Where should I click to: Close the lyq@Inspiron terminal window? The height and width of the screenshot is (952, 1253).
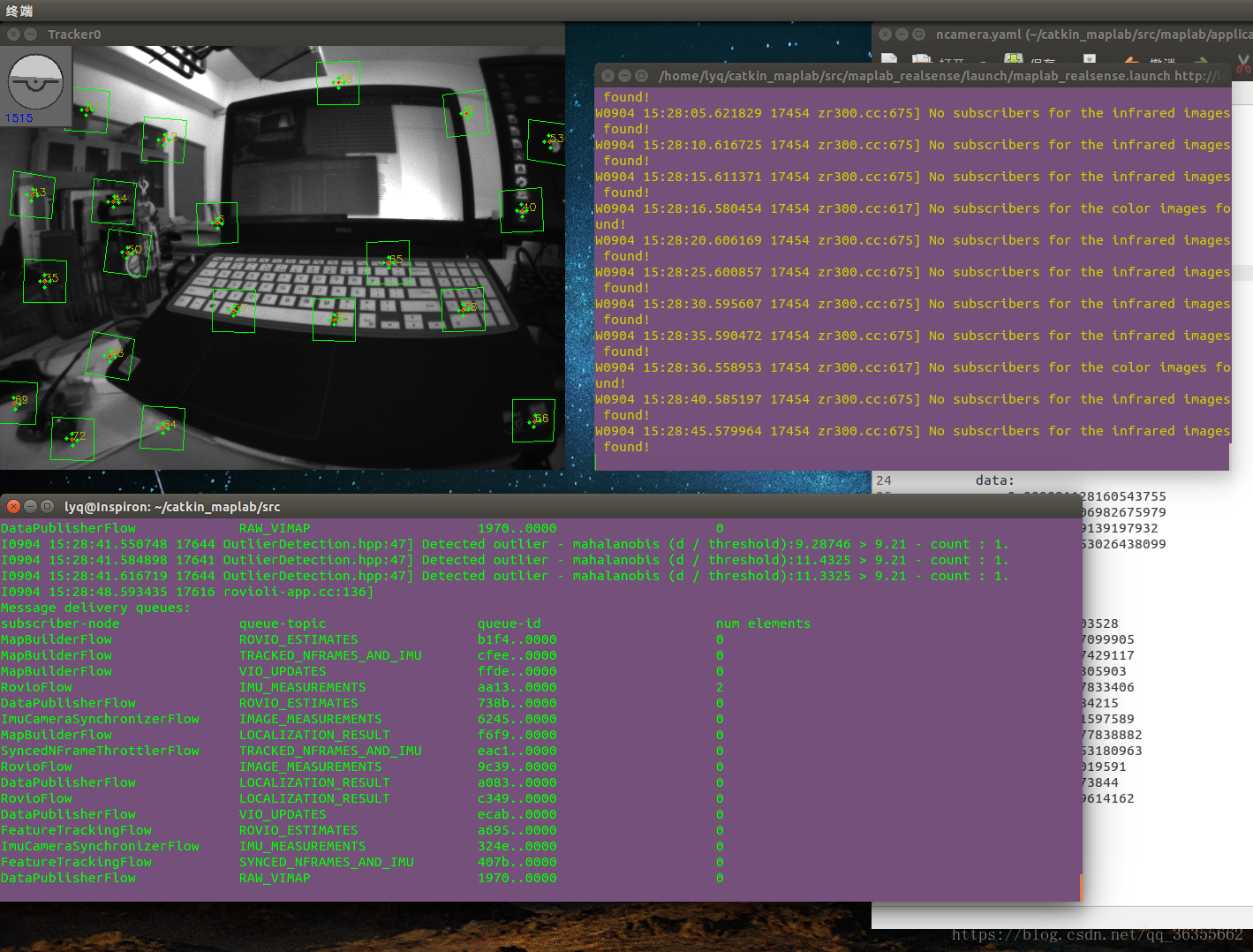click(x=13, y=506)
